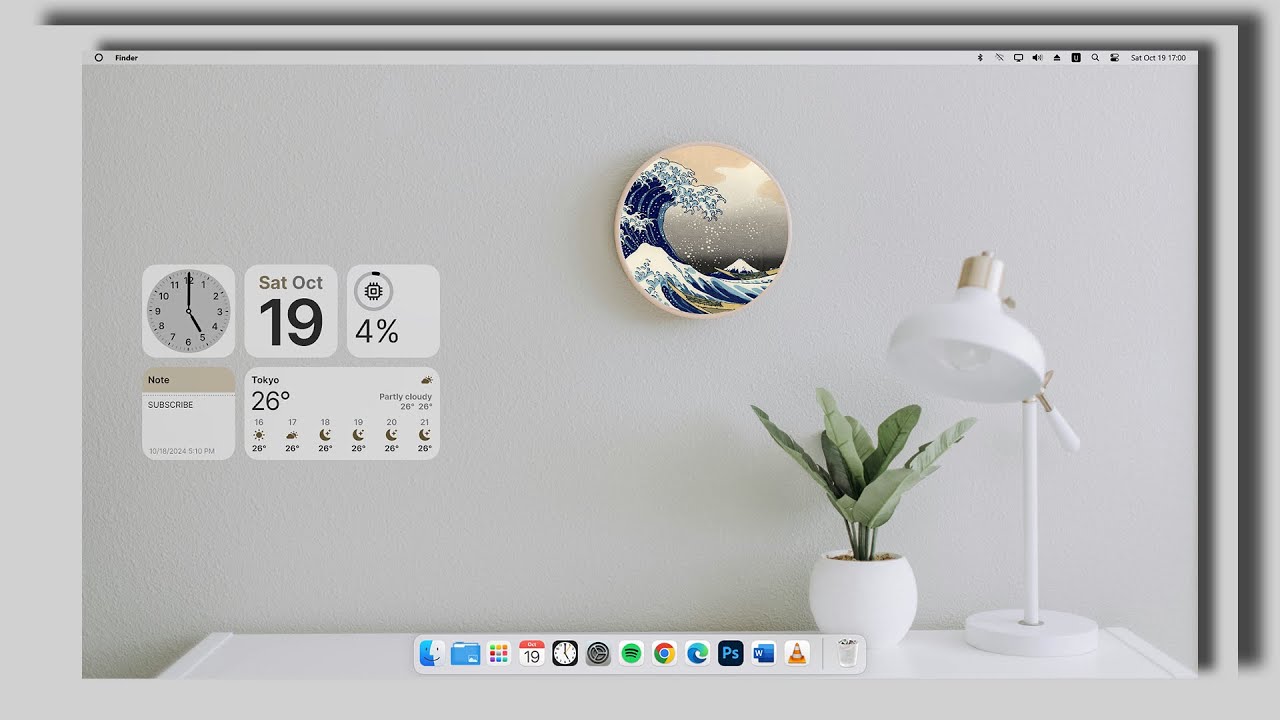Open Launchpad colorful grid icon
Screen dimensions: 1280x720
point(498,654)
